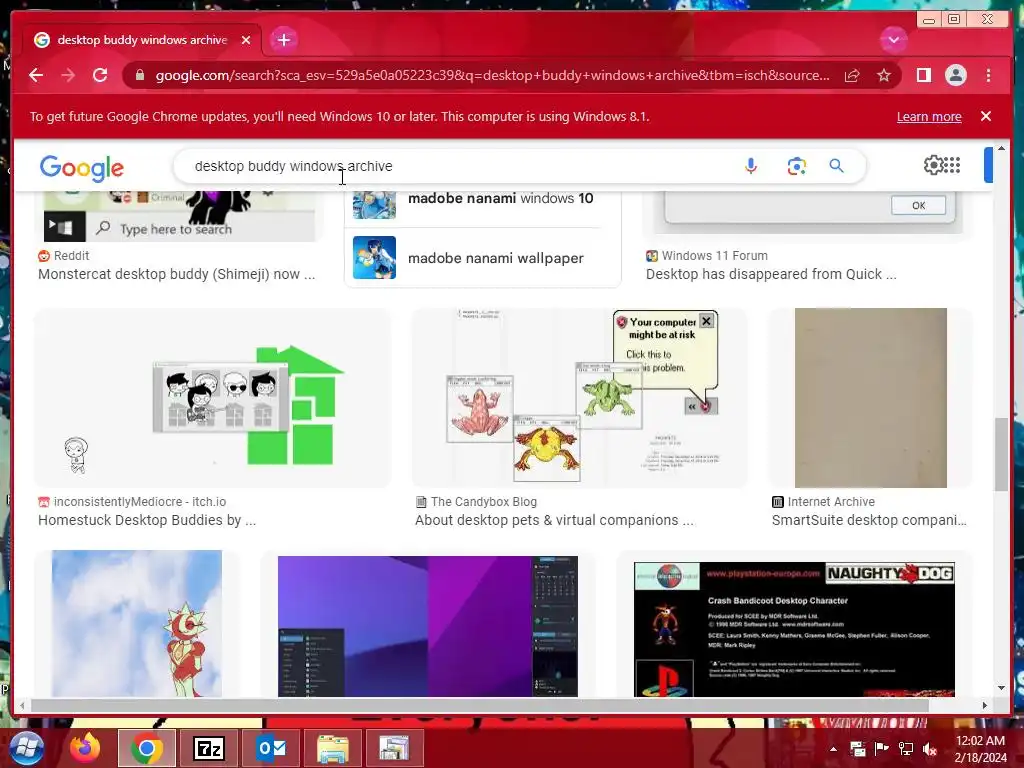Click the muted volume tray icon
Image resolution: width=1024 pixels, height=768 pixels.
(929, 749)
